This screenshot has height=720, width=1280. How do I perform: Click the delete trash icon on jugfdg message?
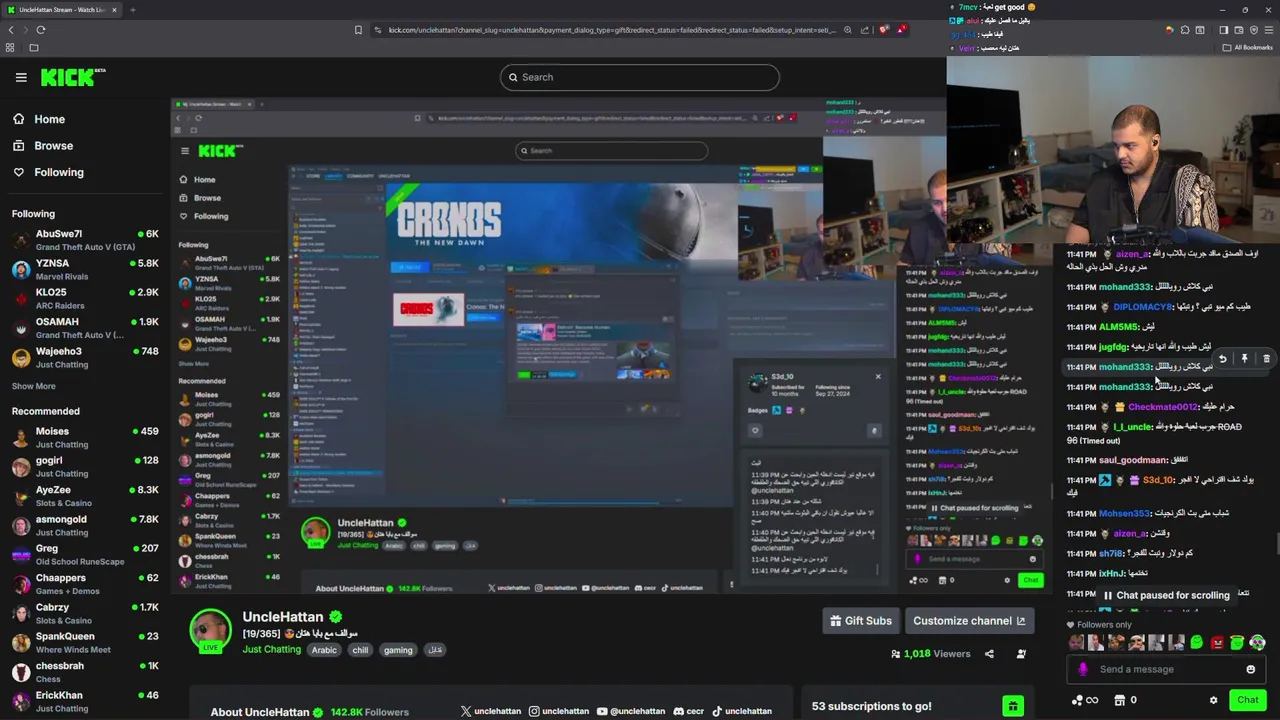[1266, 358]
